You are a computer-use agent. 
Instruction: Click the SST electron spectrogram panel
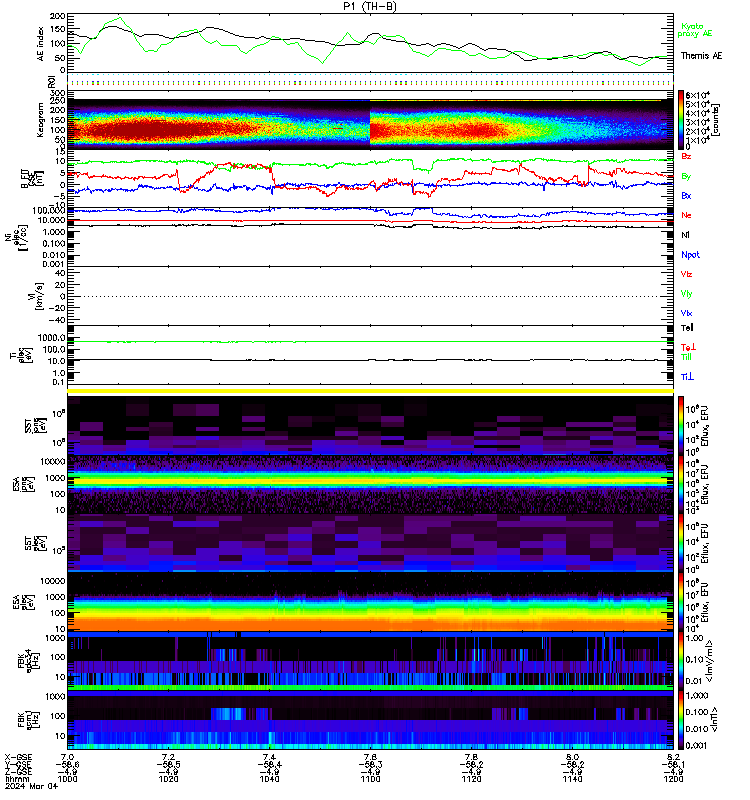370,543
